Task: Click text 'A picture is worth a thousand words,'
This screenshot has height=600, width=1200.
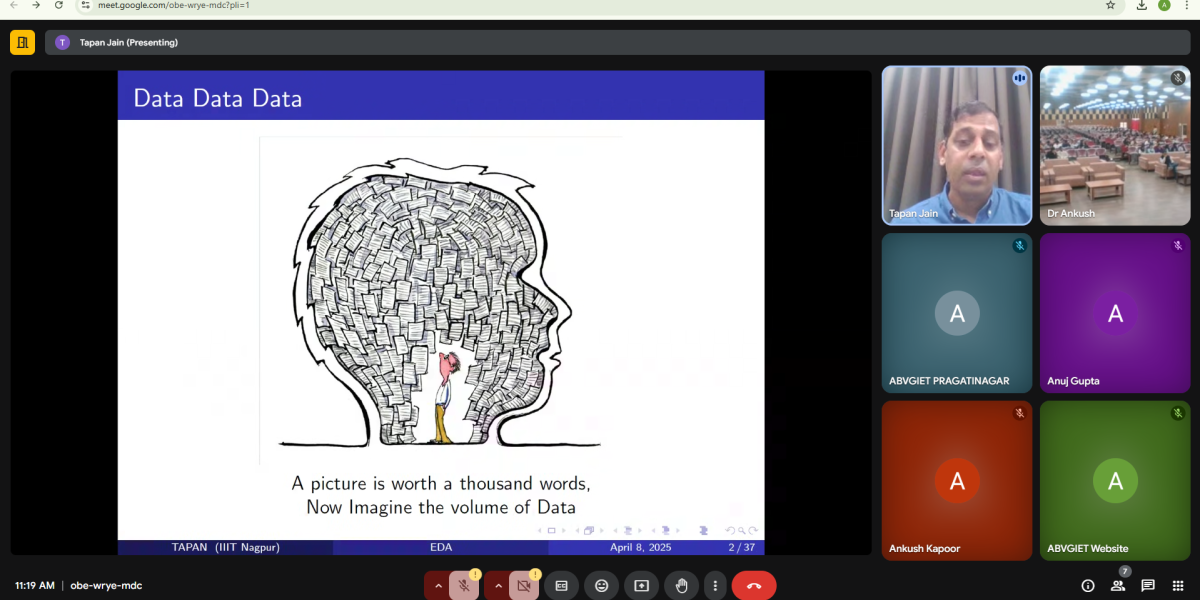Action: click(x=441, y=483)
